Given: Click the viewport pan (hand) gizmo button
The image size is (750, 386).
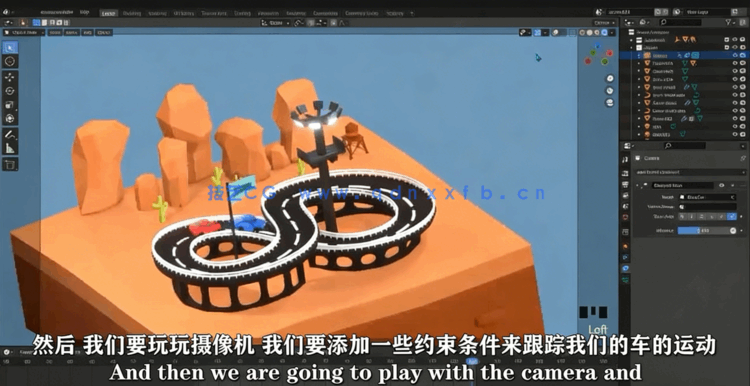Looking at the screenshot, I should pyautogui.click(x=610, y=90).
